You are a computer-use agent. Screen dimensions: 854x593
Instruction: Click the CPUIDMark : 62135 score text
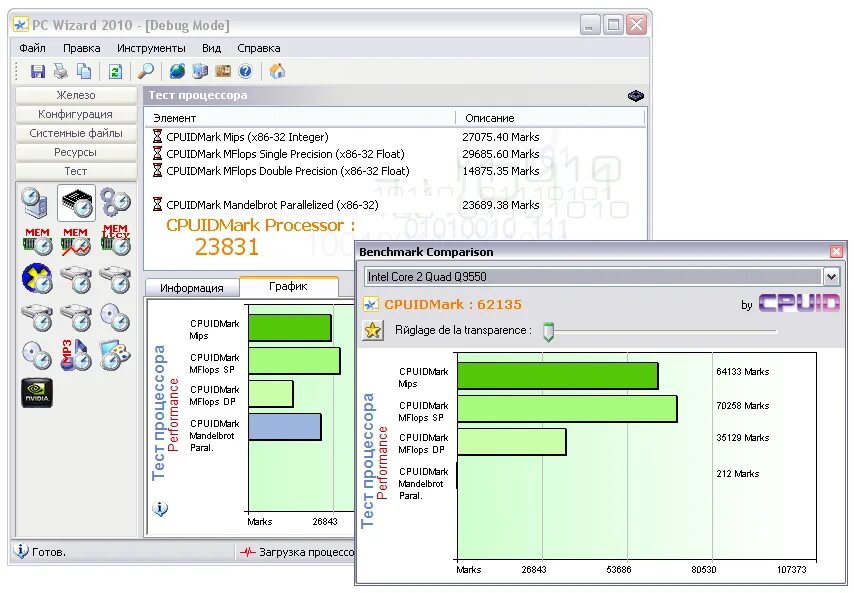(453, 304)
